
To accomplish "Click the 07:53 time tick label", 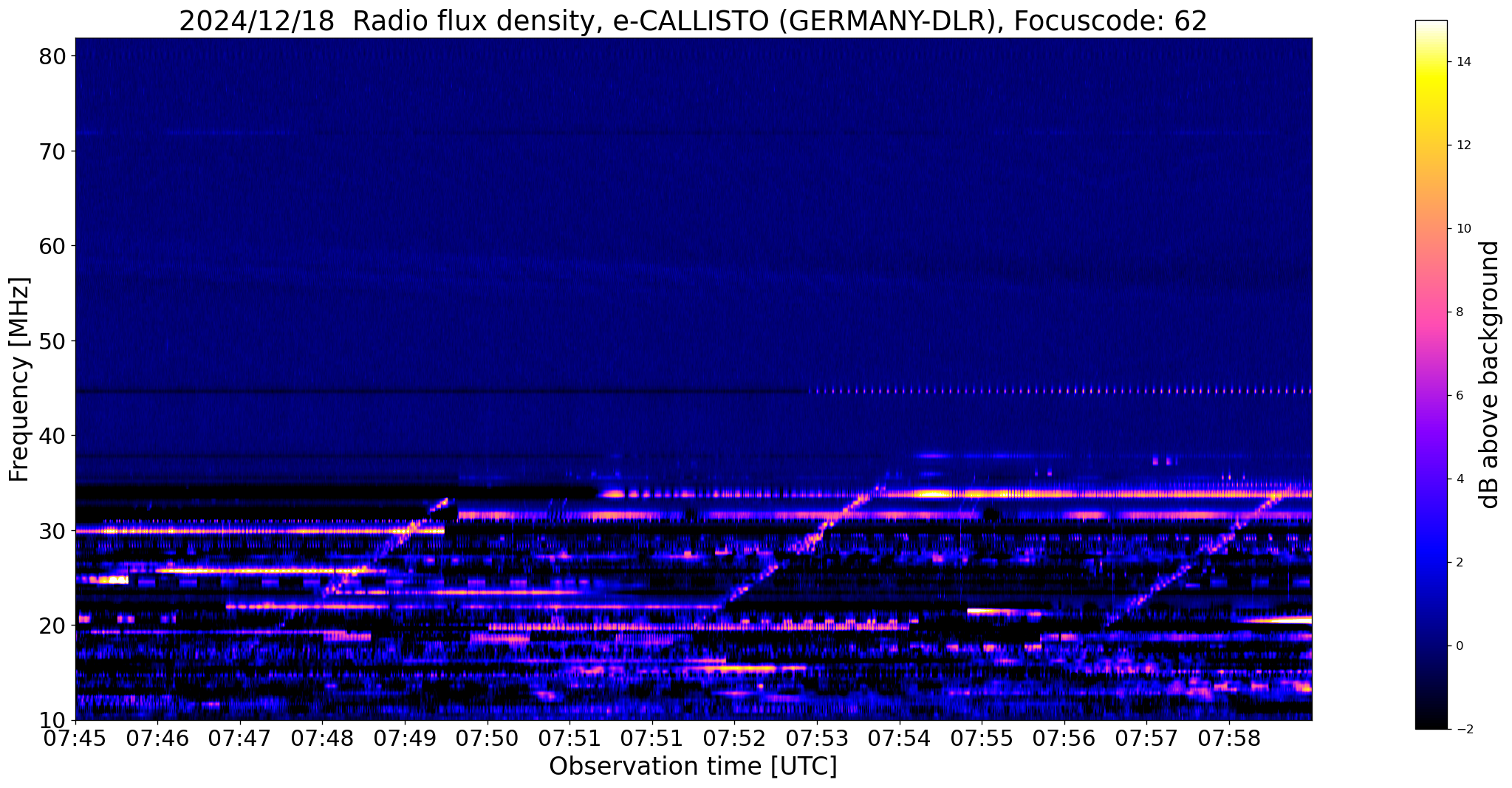I will 817,739.
